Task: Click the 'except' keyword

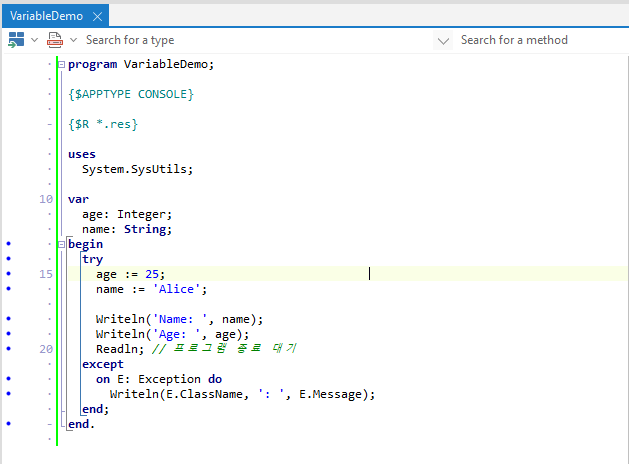Action: point(103,365)
